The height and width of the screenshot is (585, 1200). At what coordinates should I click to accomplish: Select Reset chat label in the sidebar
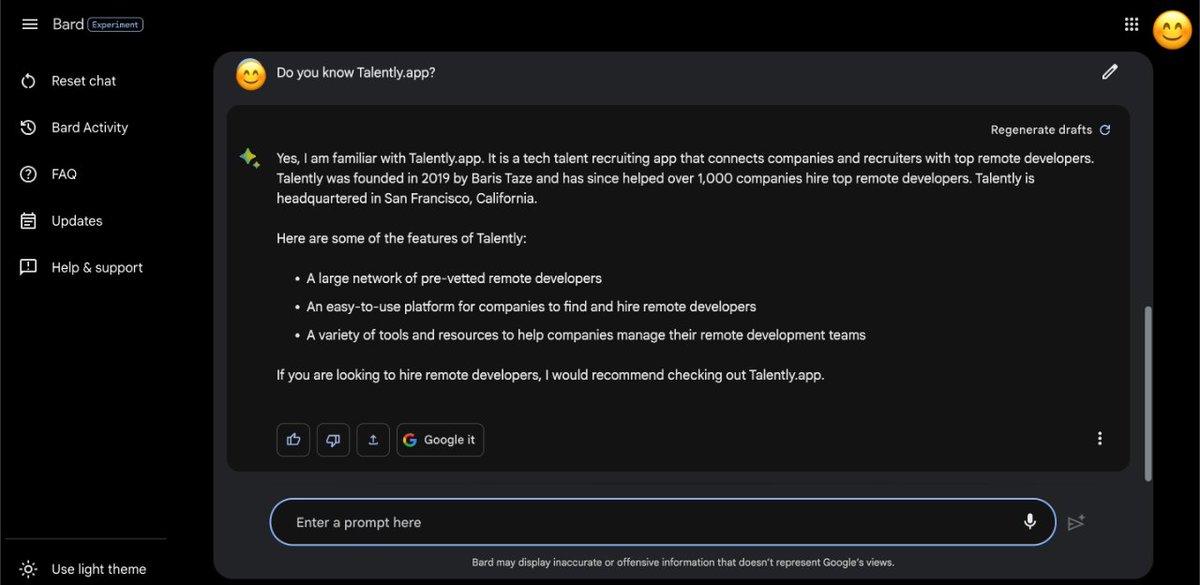[x=84, y=81]
